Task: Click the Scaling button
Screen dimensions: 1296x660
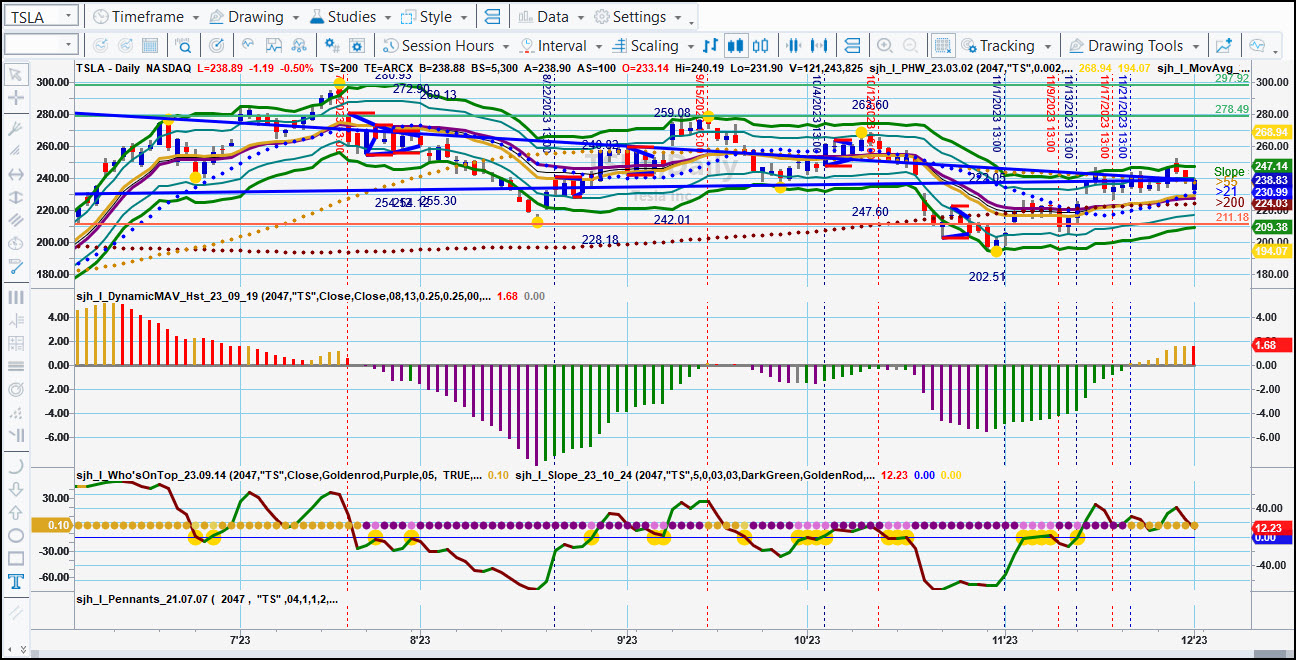Action: pyautogui.click(x=645, y=45)
